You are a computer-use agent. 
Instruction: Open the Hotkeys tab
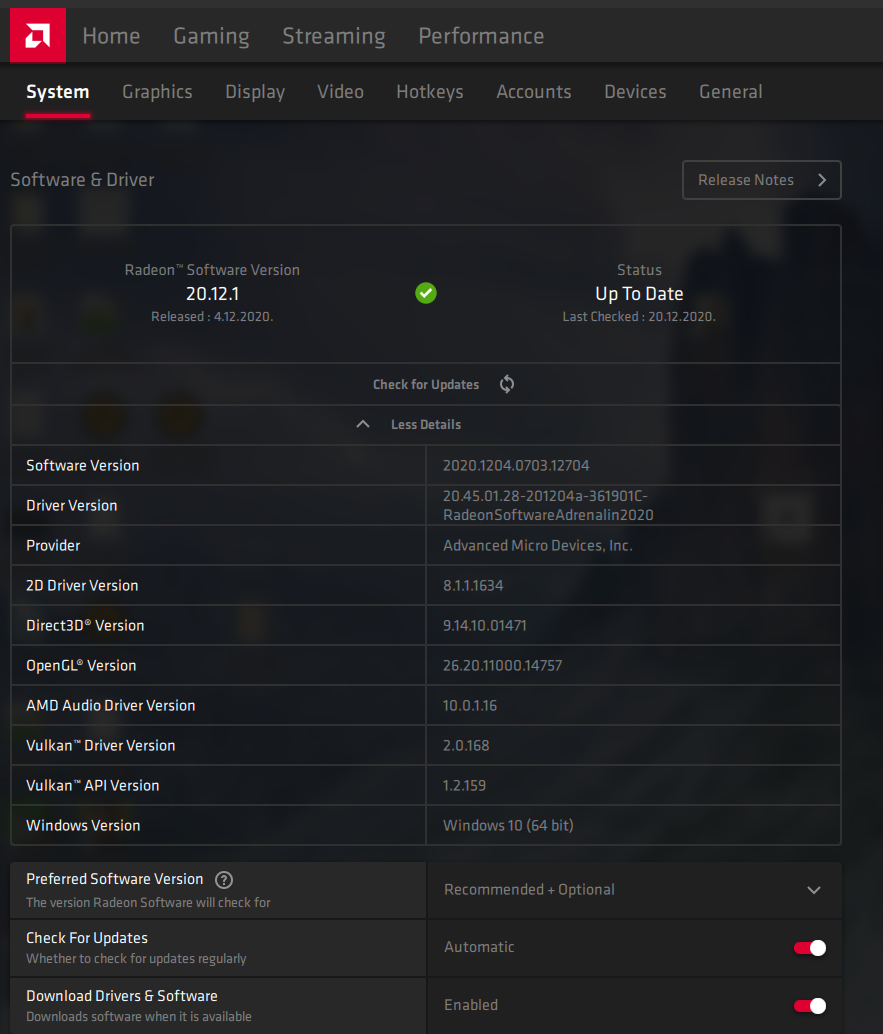(x=429, y=92)
